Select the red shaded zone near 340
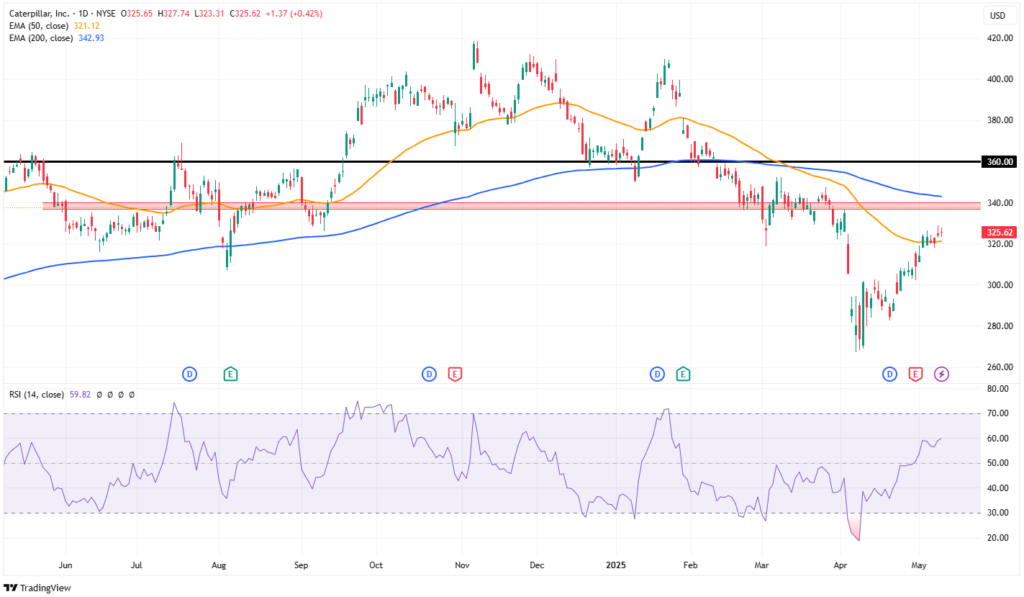This screenshot has height=597, width=1024. 511,206
